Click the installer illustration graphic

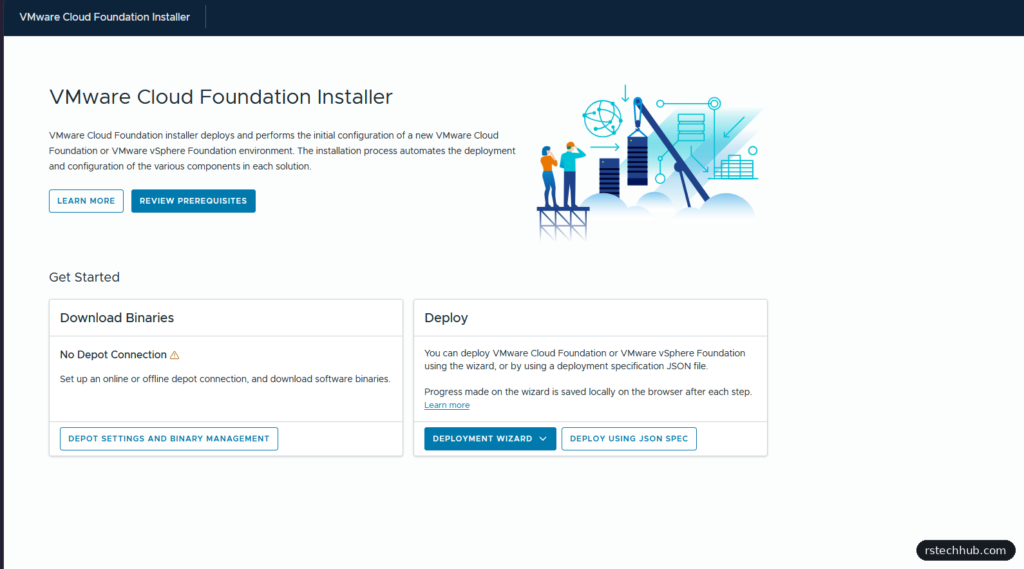pos(649,162)
